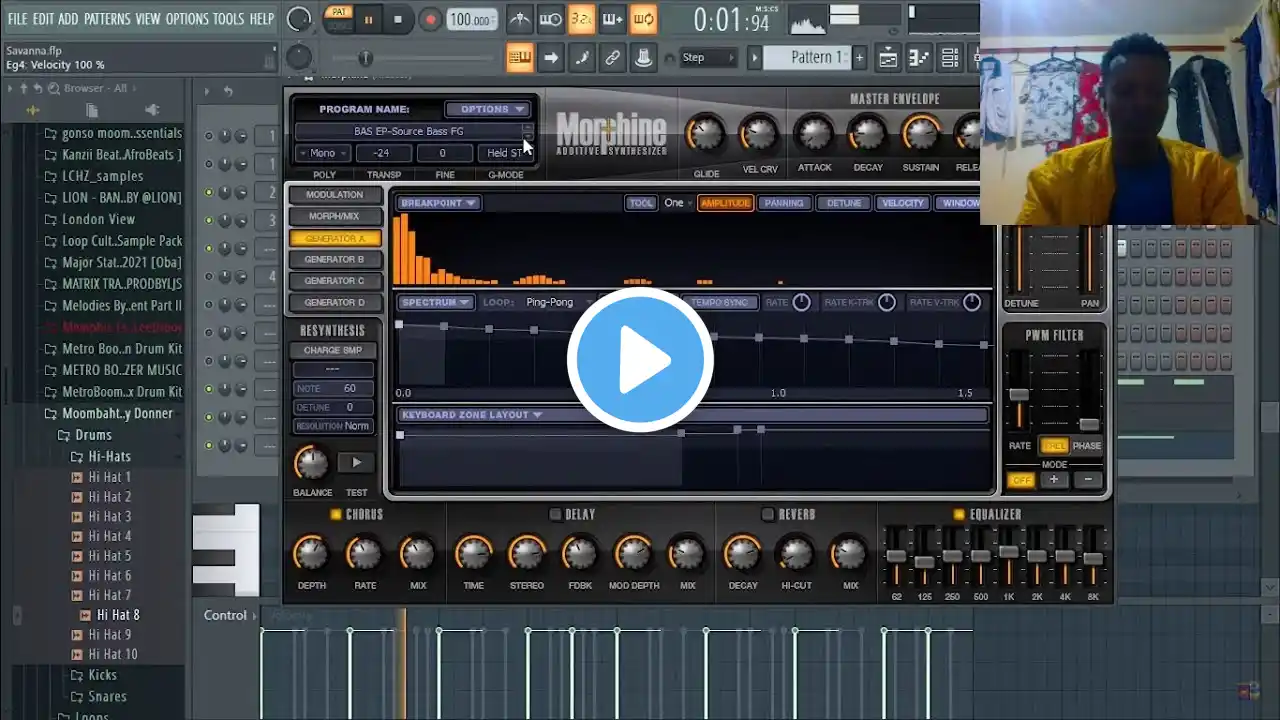
Task: Open the SPECTRUM dropdown
Action: (436, 302)
